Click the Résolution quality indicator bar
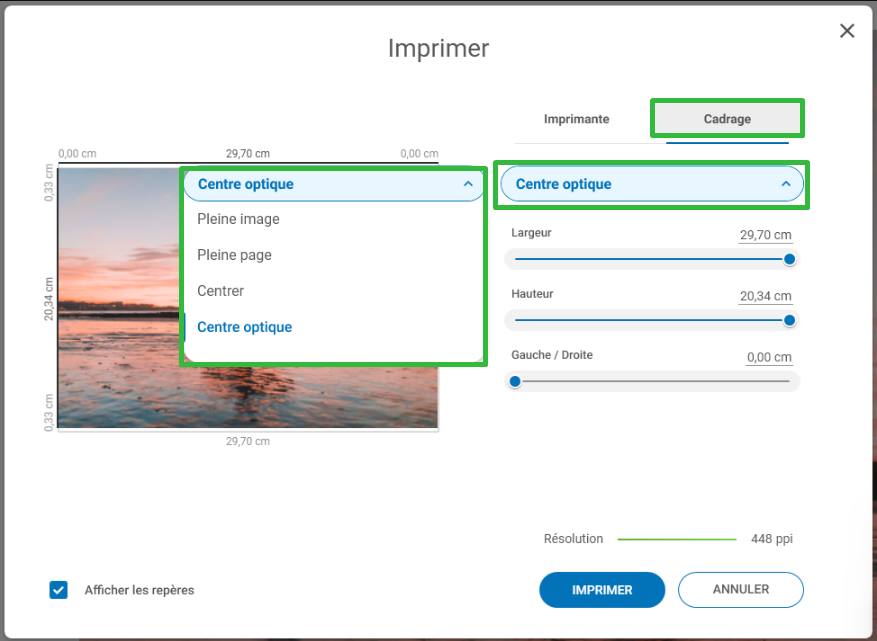 point(676,539)
